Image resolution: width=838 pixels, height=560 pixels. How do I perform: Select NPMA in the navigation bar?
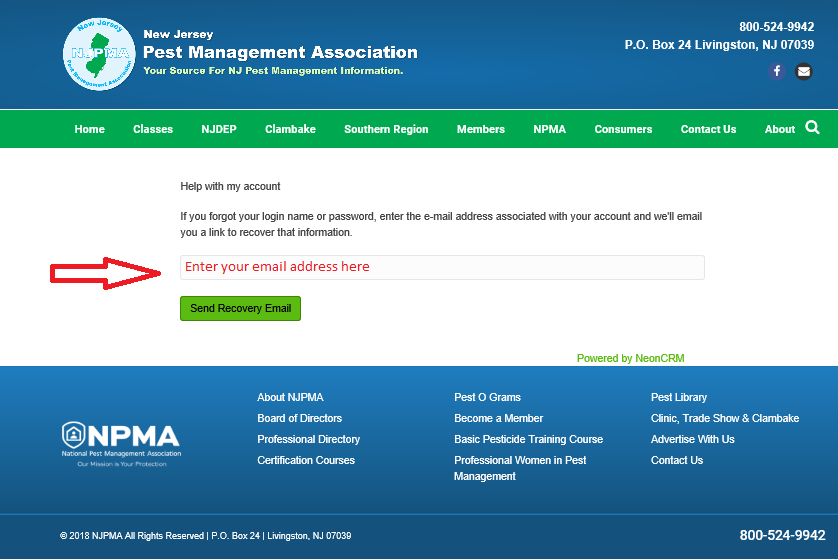(549, 129)
